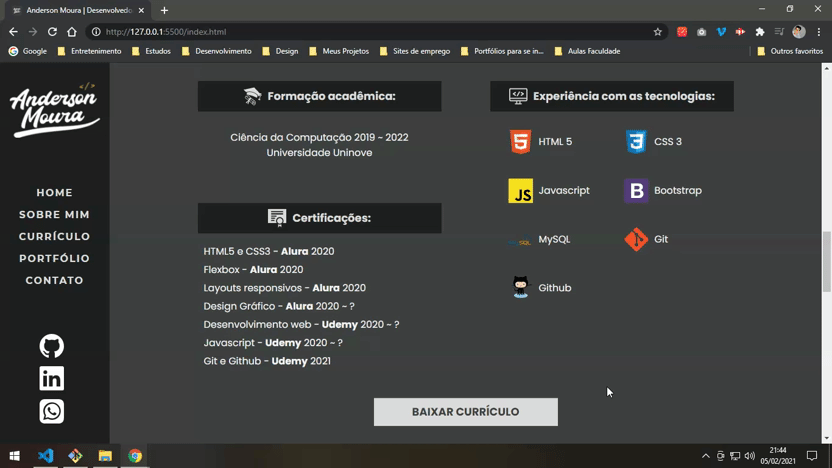The image size is (832, 468).
Task: Navigate to CONTATO in sidebar
Action: tap(54, 280)
